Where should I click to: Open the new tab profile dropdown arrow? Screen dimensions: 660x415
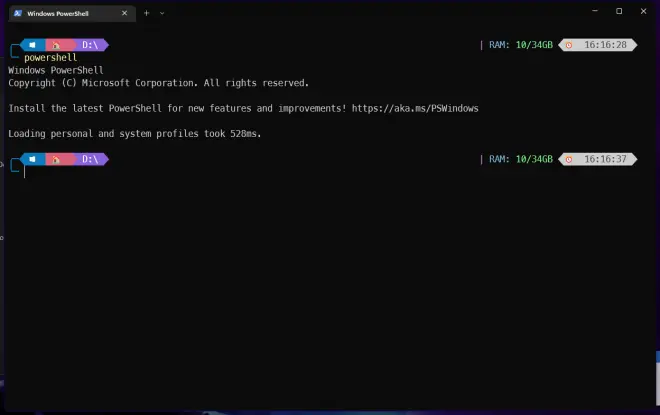(162, 13)
